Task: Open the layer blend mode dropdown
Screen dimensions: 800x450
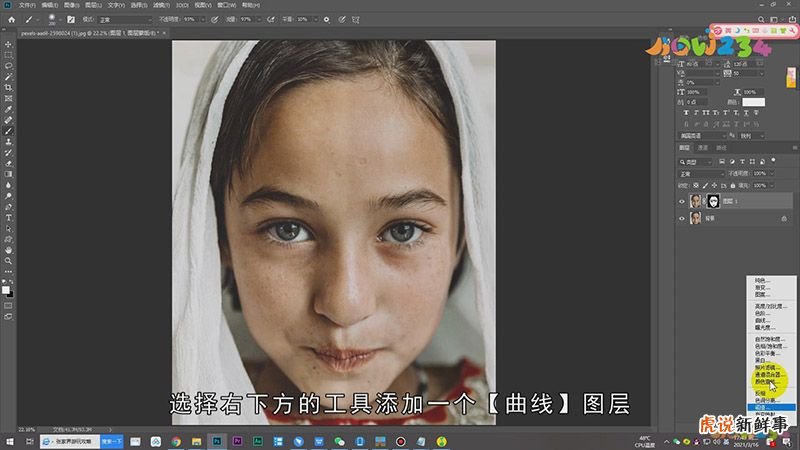Action: [701, 174]
